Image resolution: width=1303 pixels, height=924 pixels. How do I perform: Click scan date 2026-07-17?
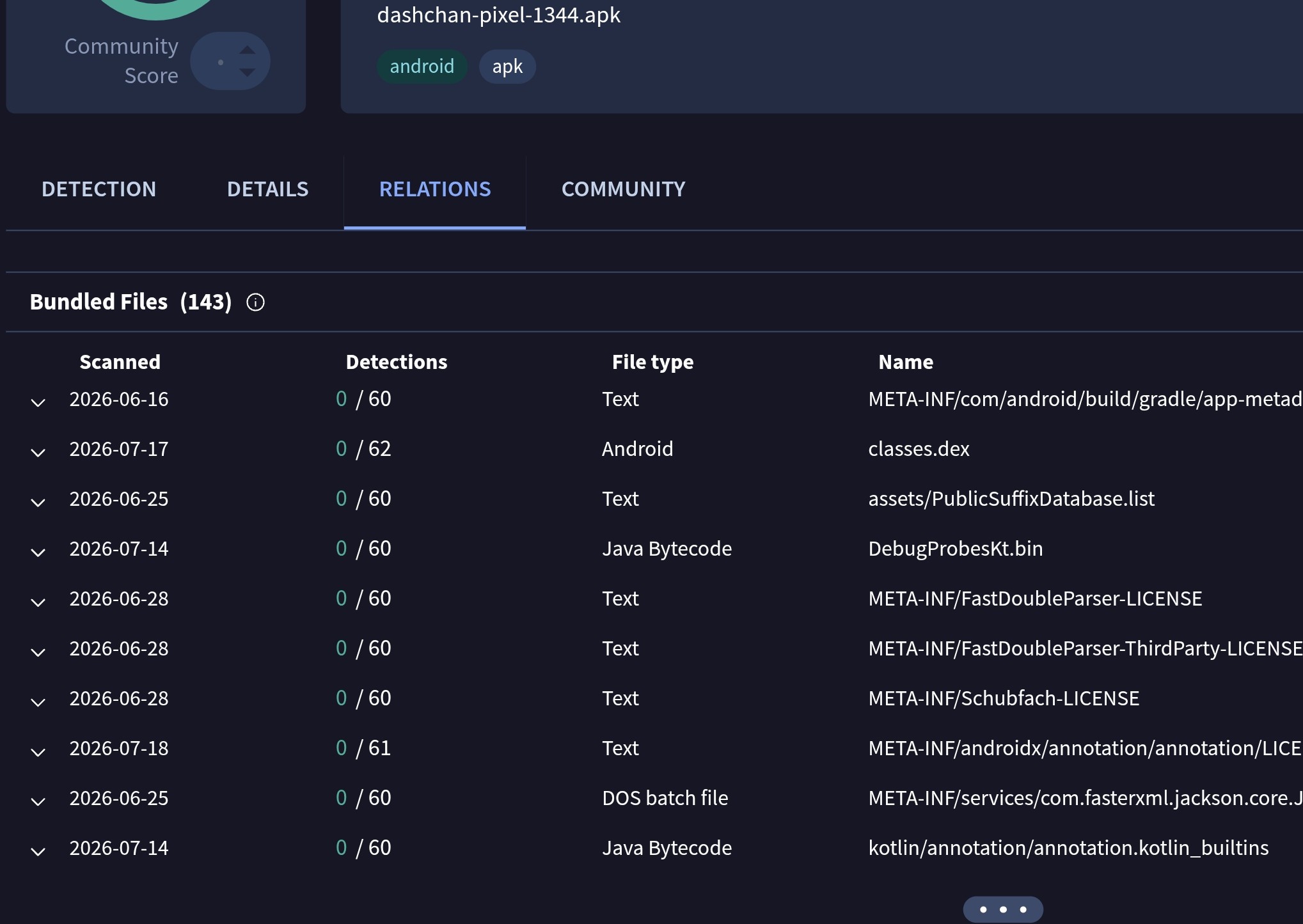click(119, 449)
